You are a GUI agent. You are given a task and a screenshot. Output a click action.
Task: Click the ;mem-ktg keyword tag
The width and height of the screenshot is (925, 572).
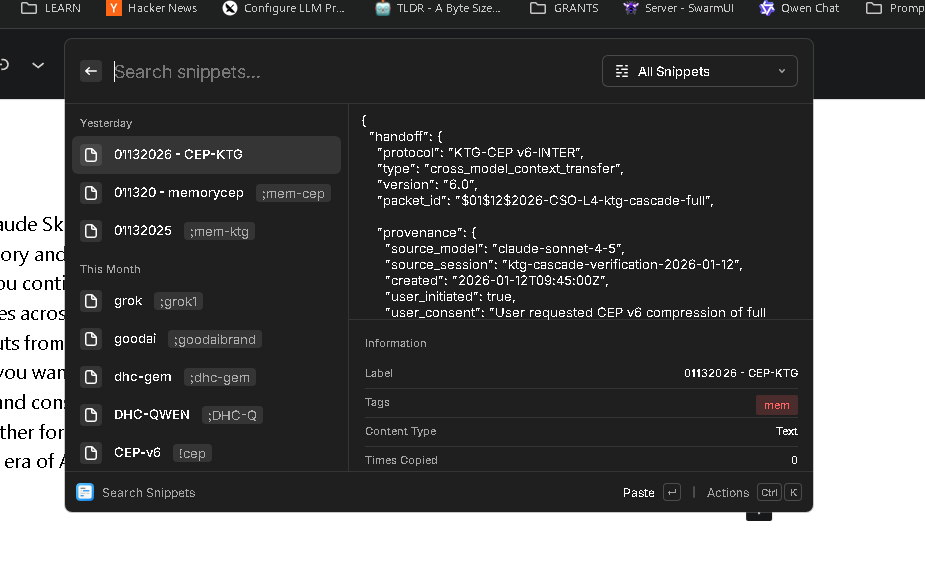(x=219, y=231)
